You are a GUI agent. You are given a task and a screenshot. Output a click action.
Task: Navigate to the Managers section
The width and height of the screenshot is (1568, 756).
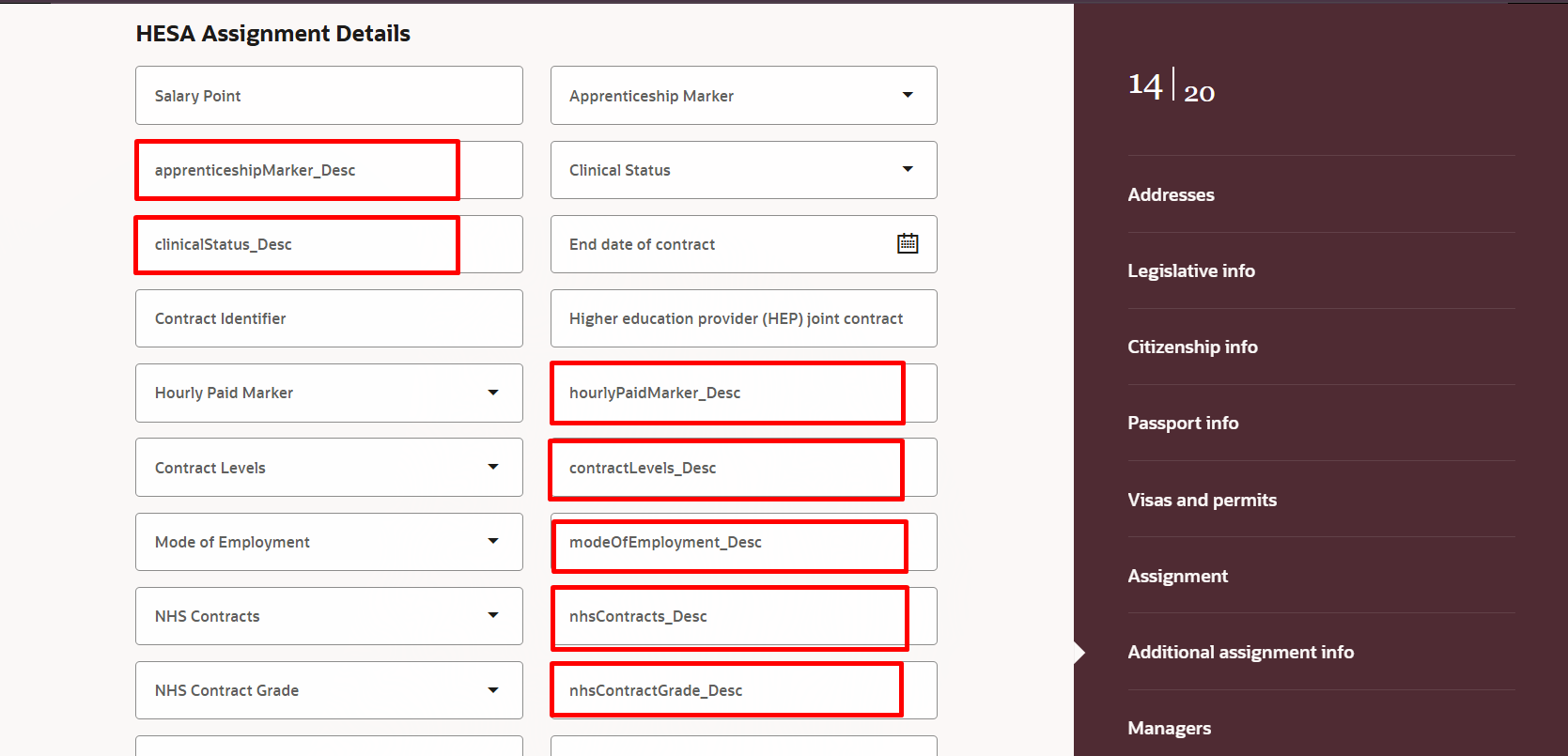[1169, 728]
